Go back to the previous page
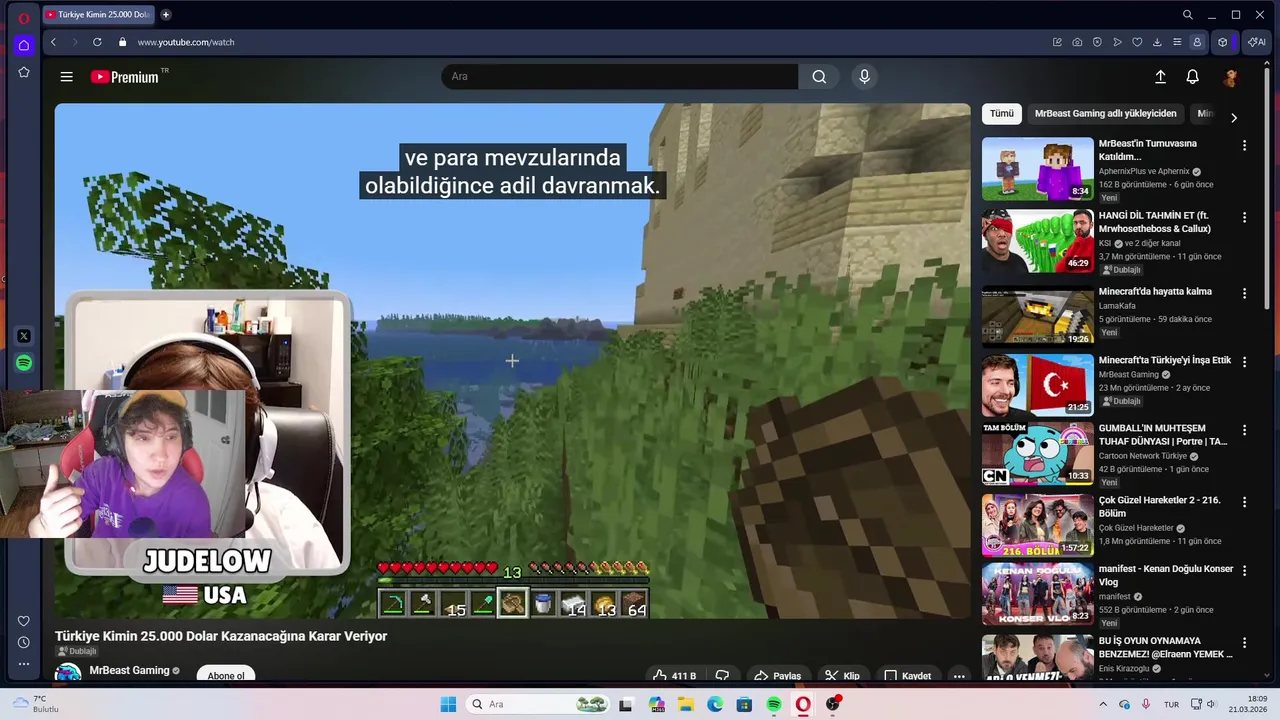Screen dimensions: 1280x720 click(x=53, y=42)
